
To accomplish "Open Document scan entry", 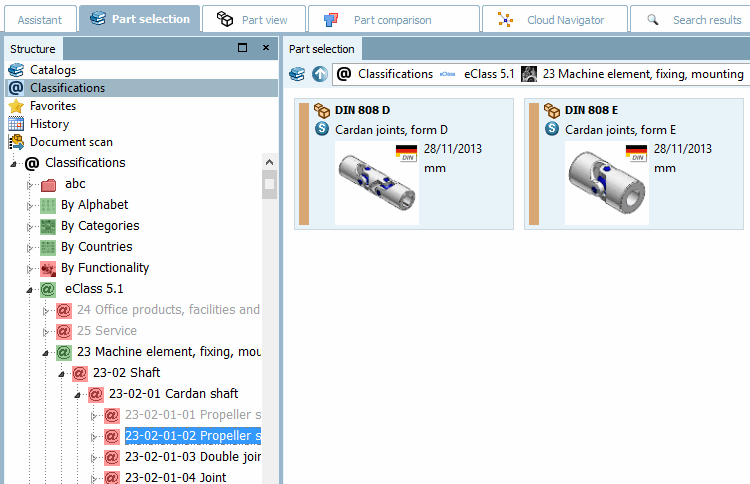I will pyautogui.click(x=71, y=142).
